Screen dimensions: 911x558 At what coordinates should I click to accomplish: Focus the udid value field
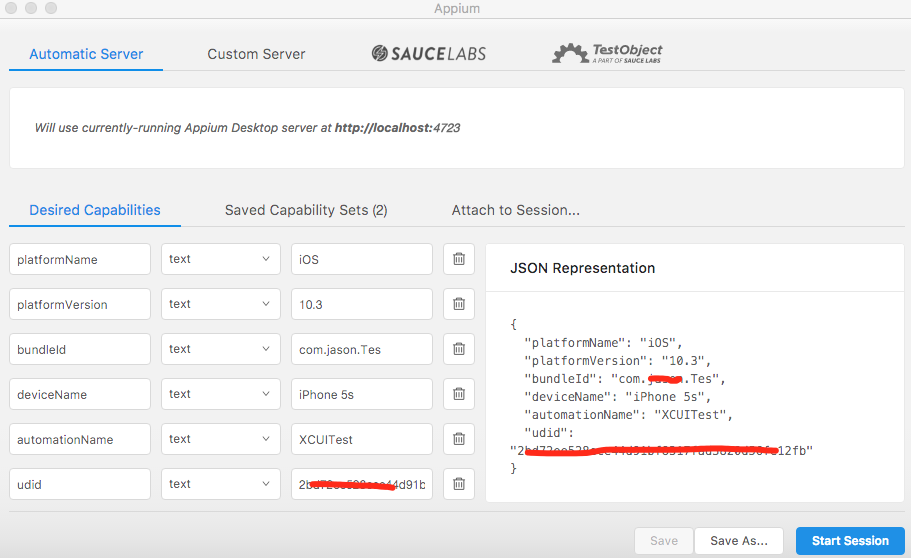click(x=362, y=484)
